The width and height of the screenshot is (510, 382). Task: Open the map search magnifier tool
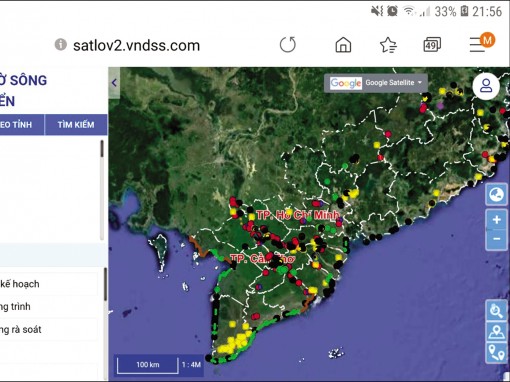coord(496,311)
